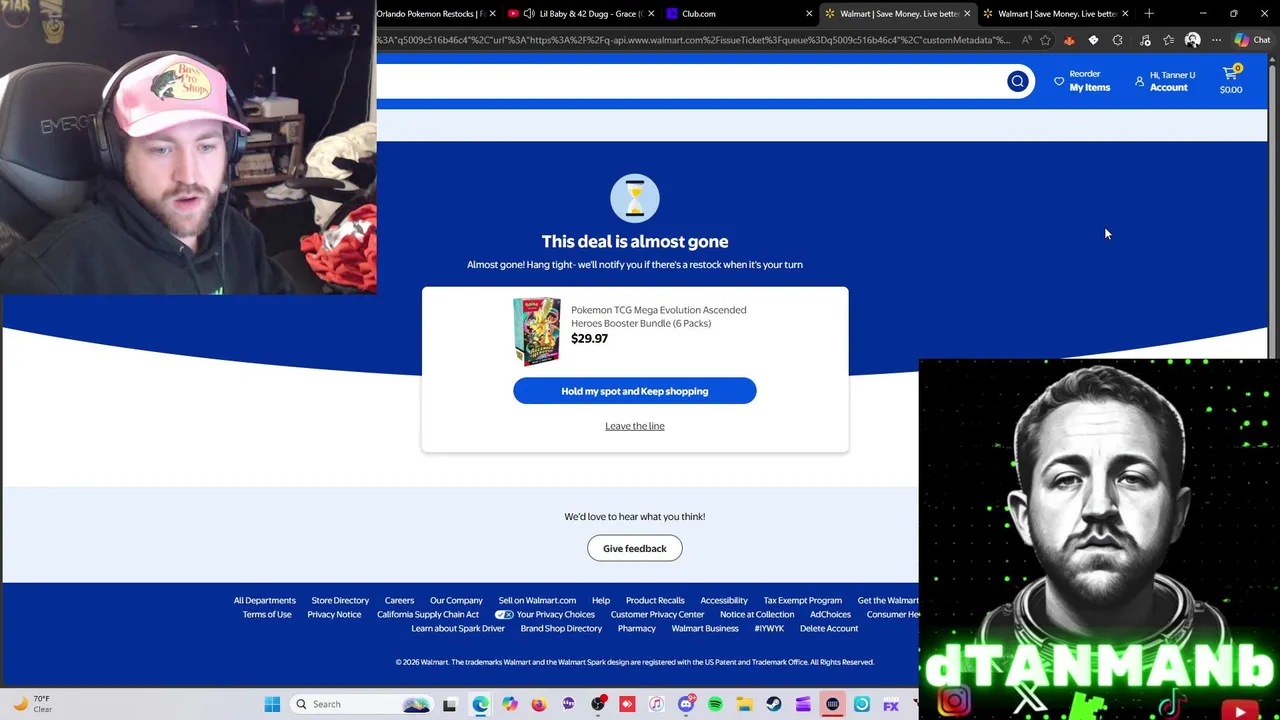Open Store Directory footer link
Screen dimensions: 1280x720
(x=340, y=601)
